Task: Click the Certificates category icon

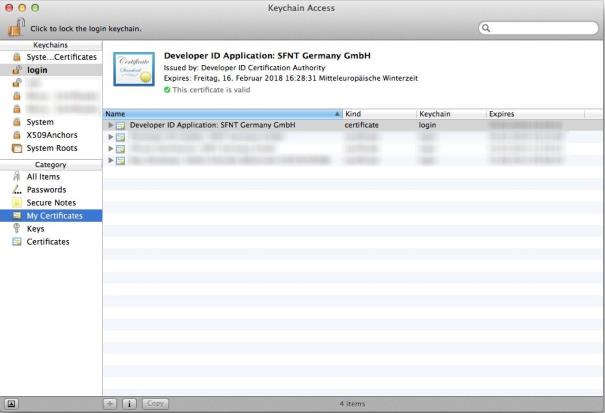Action: click(x=17, y=242)
